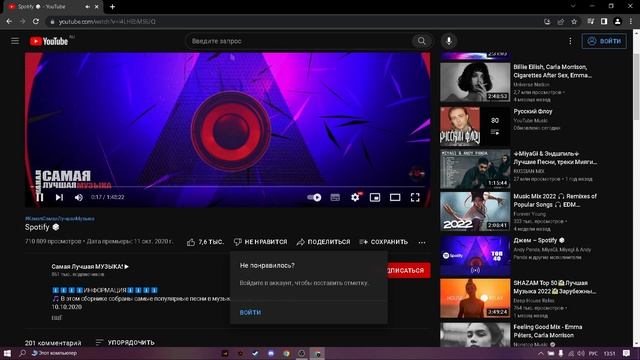
Task: Bookmark this page with star icon
Action: (574, 21)
